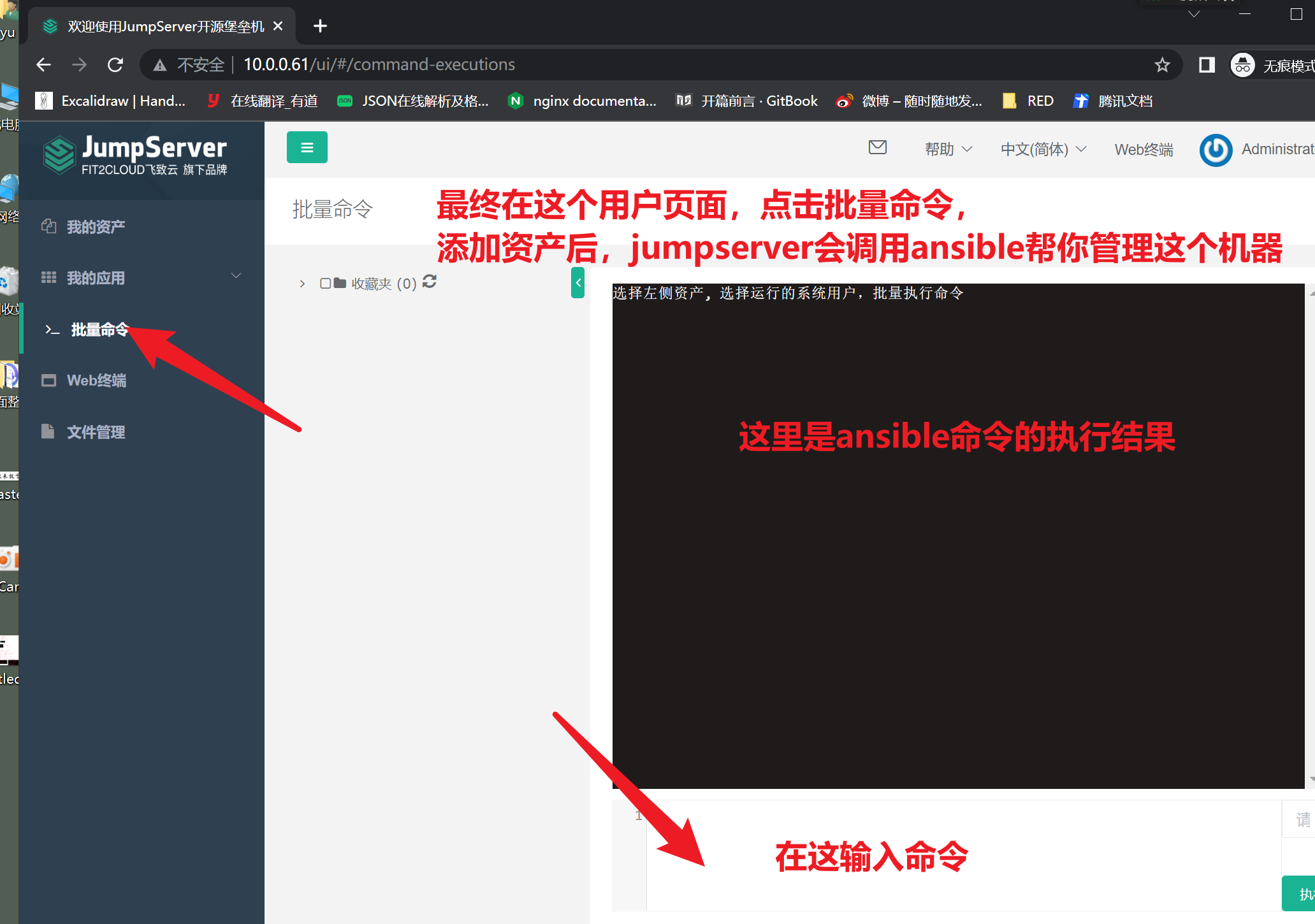
Task: Open 微博 bookmark
Action: point(909,101)
